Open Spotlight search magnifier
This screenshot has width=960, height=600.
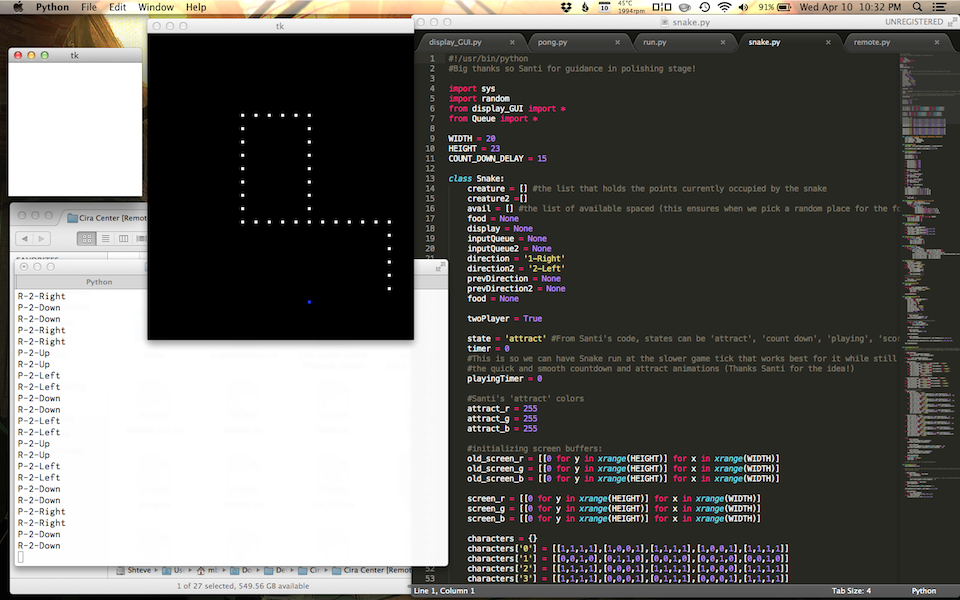tap(917, 7)
